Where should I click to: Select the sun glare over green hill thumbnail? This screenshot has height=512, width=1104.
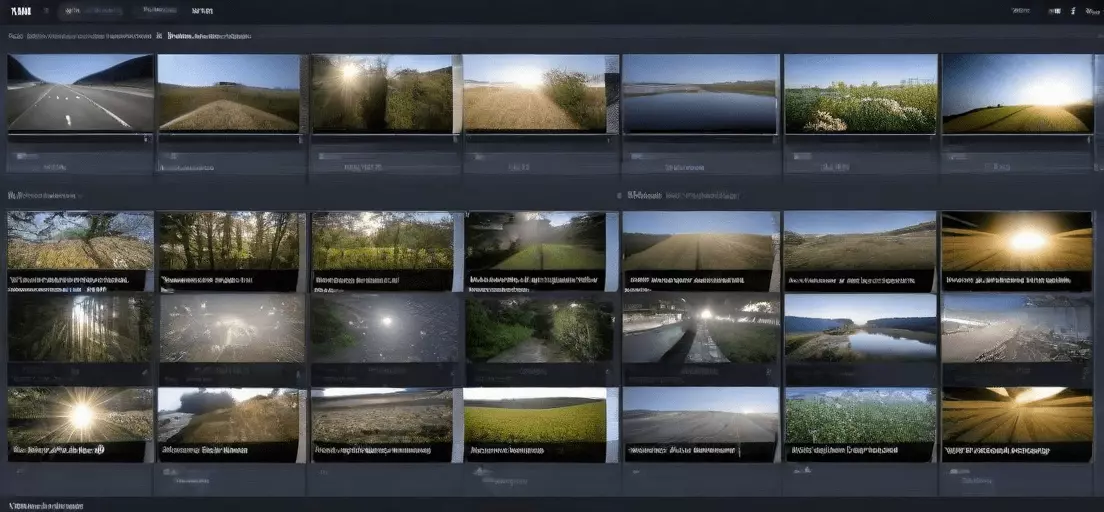(x=1017, y=94)
